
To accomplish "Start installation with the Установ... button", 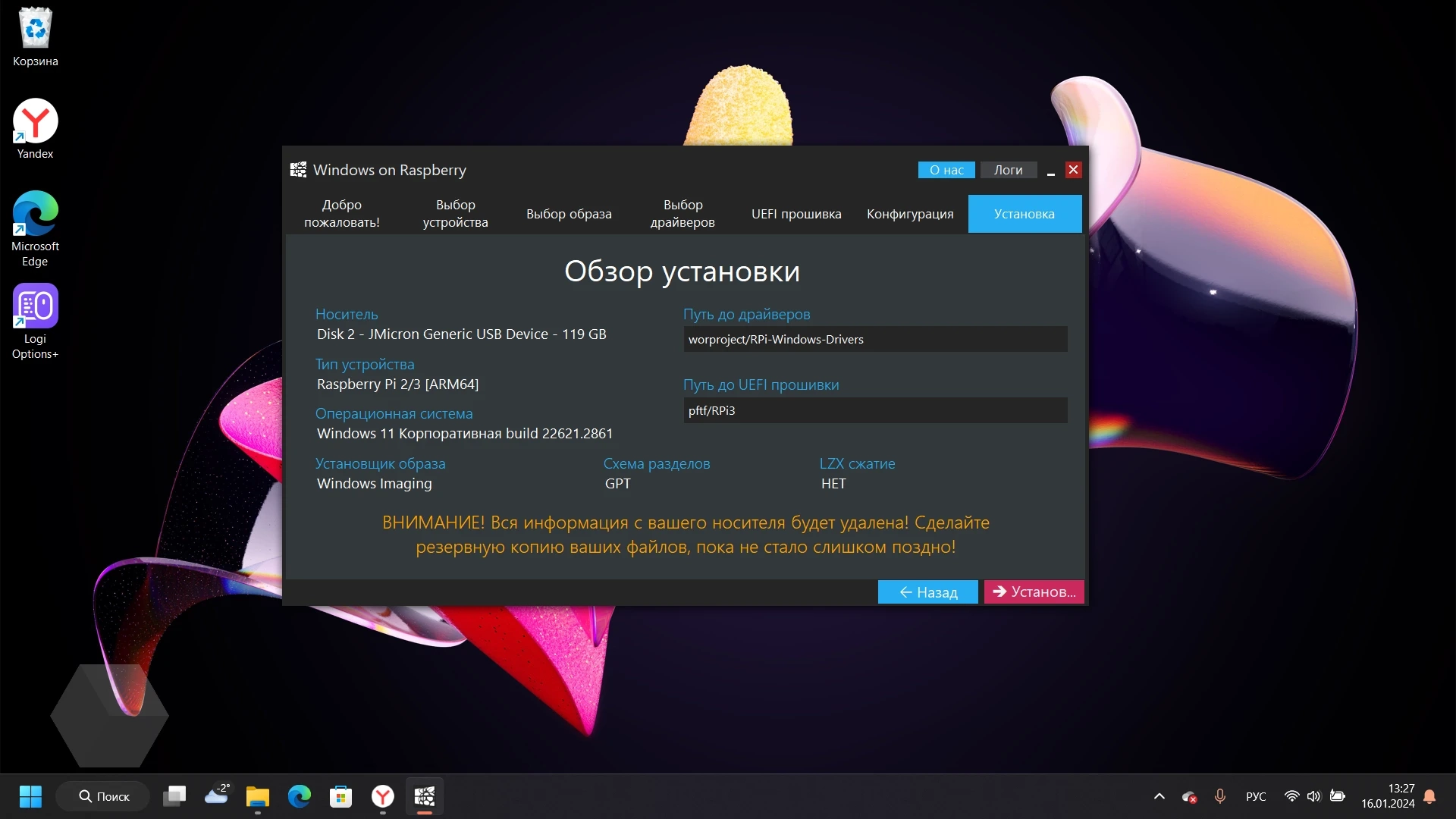I will (1034, 592).
